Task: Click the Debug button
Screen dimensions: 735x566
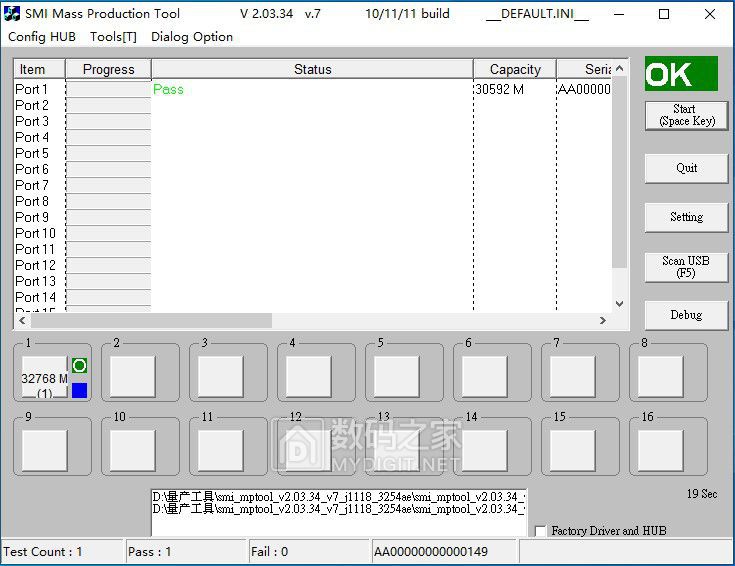Action: 687,315
